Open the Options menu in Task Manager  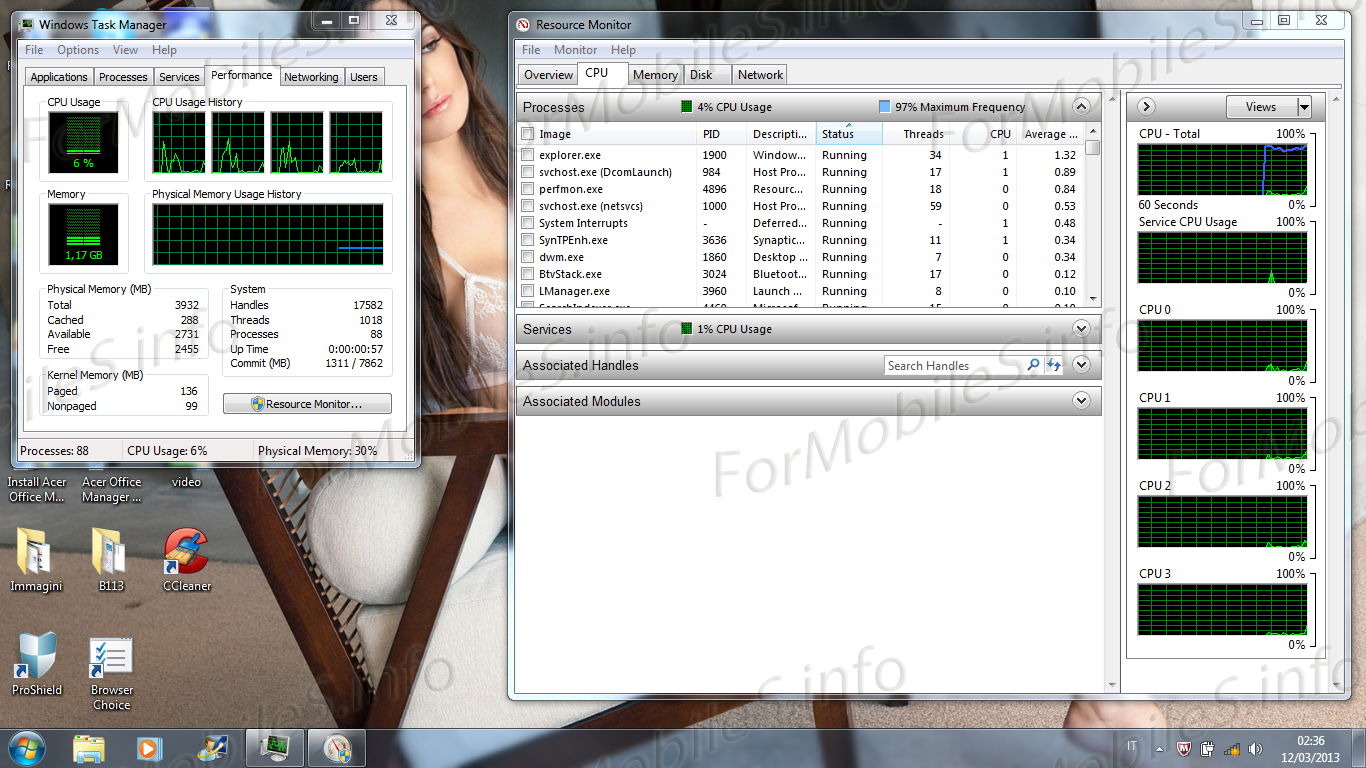pyautogui.click(x=78, y=50)
